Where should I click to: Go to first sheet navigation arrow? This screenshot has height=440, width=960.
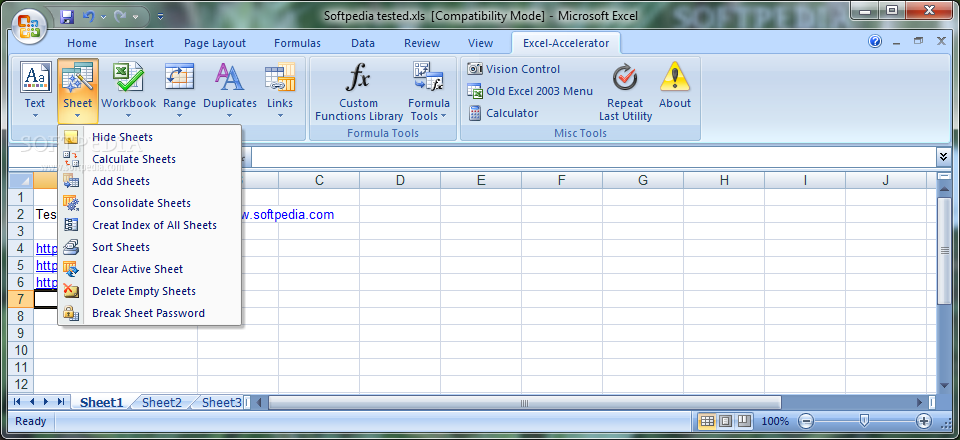click(17, 402)
